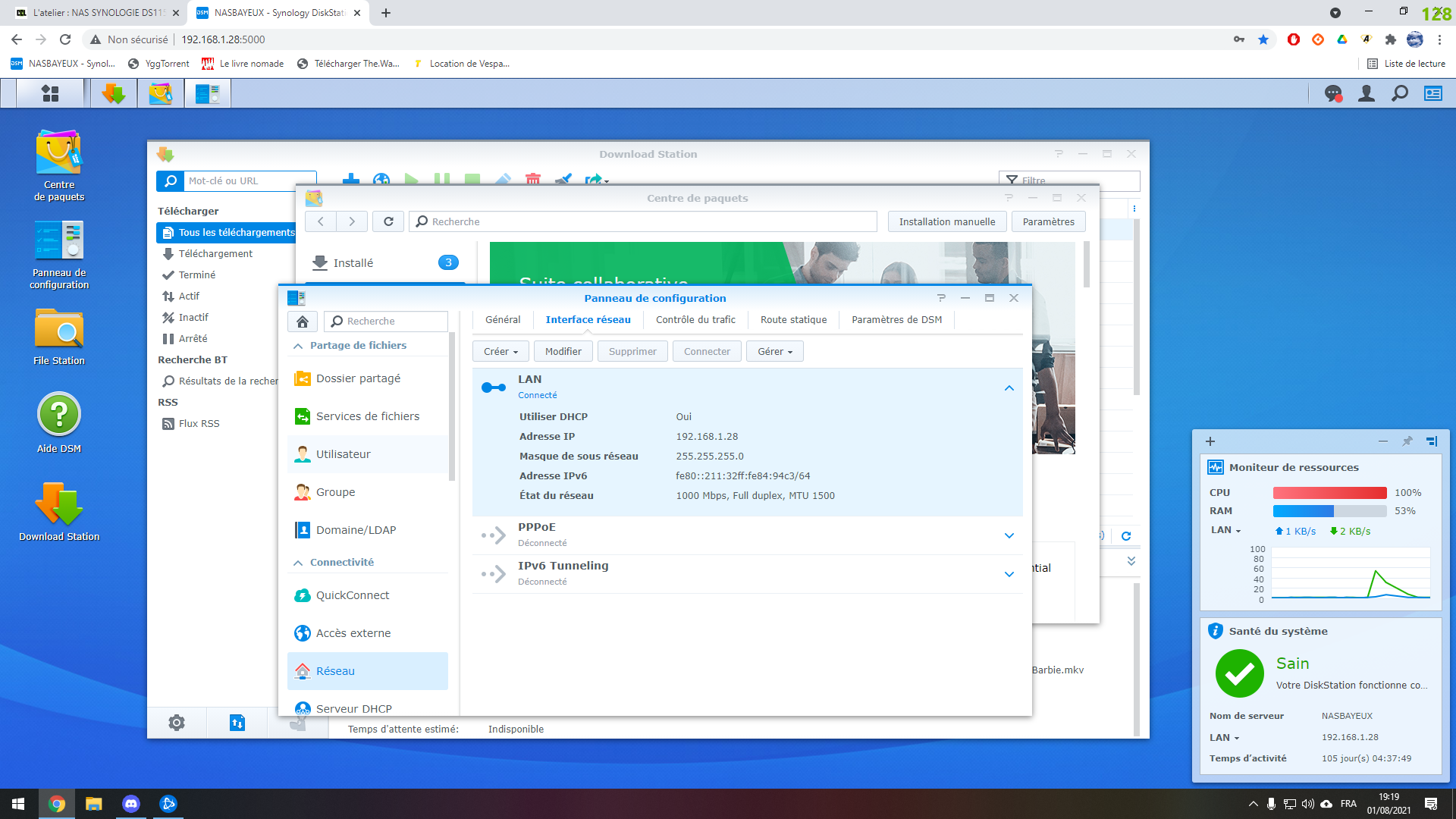Open Chrome from Windows taskbar
Viewport: 1456px width, 819px height.
pyautogui.click(x=57, y=804)
